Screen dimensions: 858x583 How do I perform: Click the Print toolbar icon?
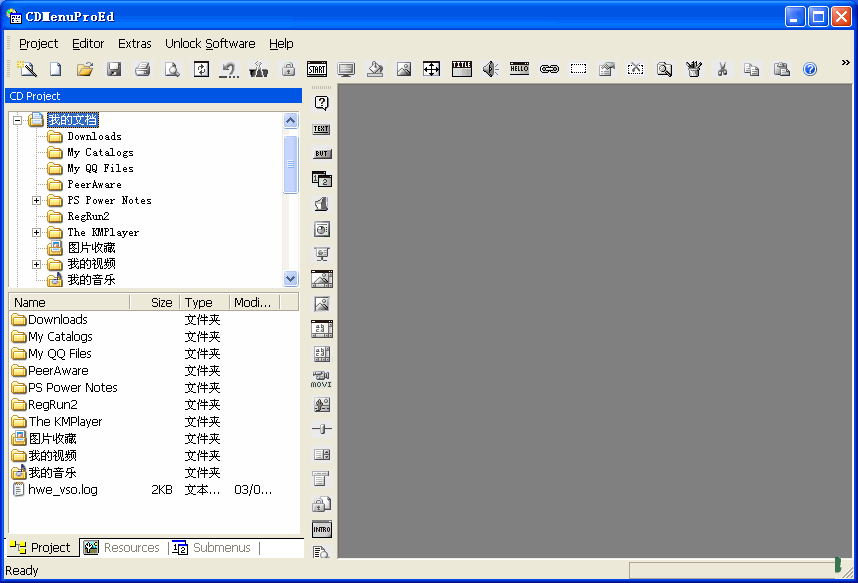[x=143, y=69]
